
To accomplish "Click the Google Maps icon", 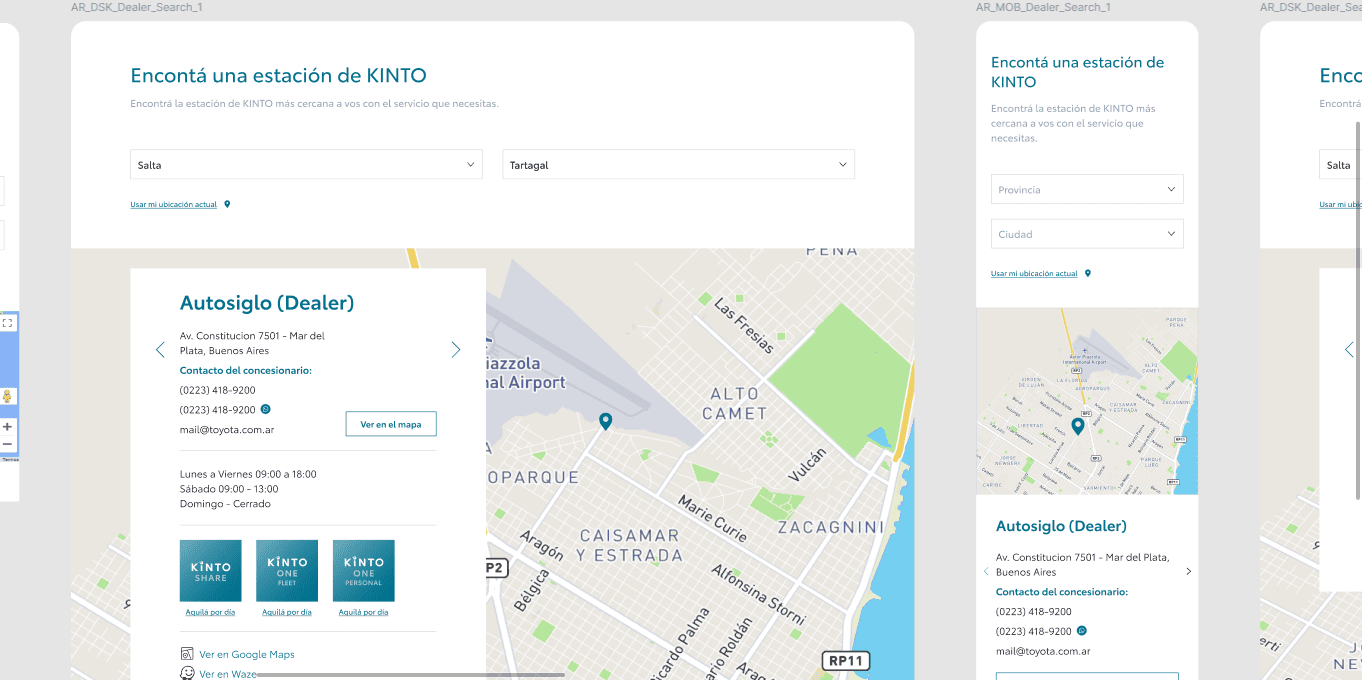I will (x=187, y=654).
